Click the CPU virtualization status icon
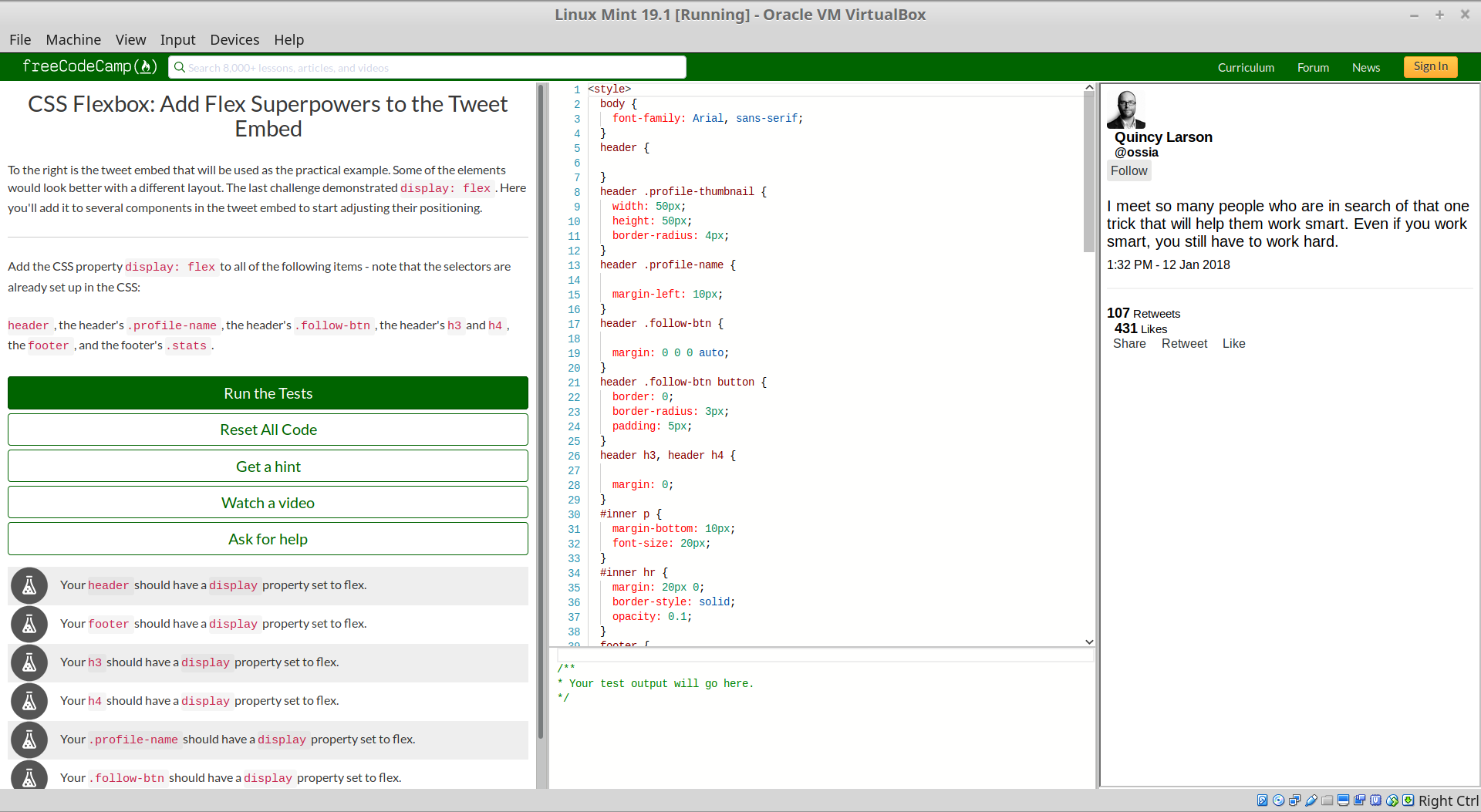Image resolution: width=1481 pixels, height=812 pixels. pos(1375,800)
